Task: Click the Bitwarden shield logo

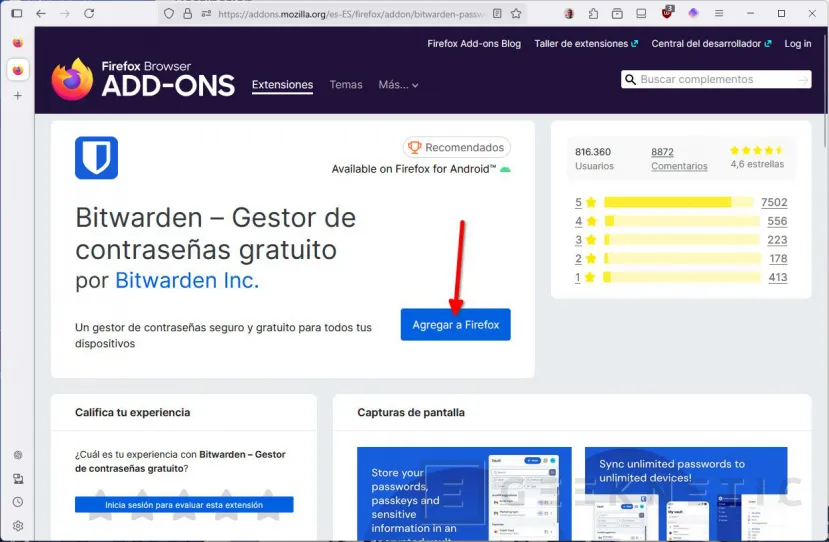Action: tap(96, 158)
